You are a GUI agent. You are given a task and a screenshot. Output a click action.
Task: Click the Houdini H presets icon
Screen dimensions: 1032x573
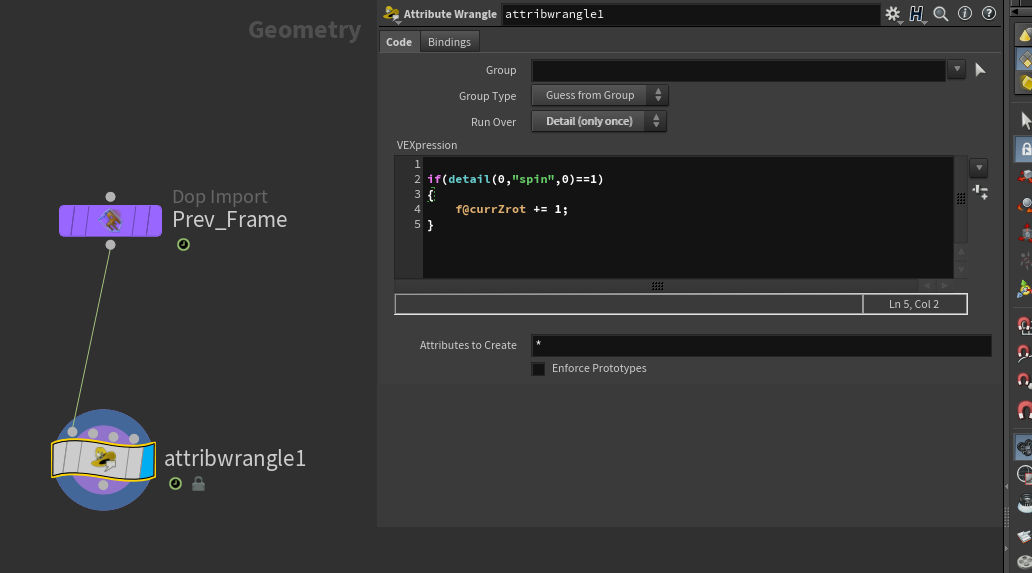(x=916, y=14)
